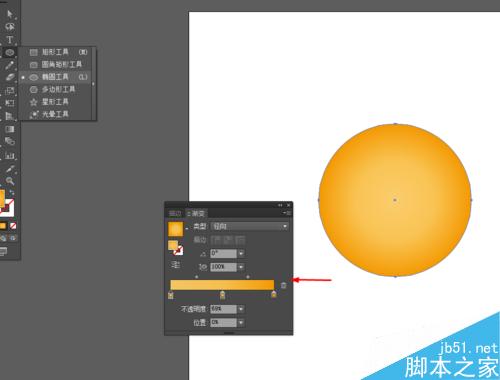Click the gradient angle input field
Screen dimensions: 500x380
(223, 253)
